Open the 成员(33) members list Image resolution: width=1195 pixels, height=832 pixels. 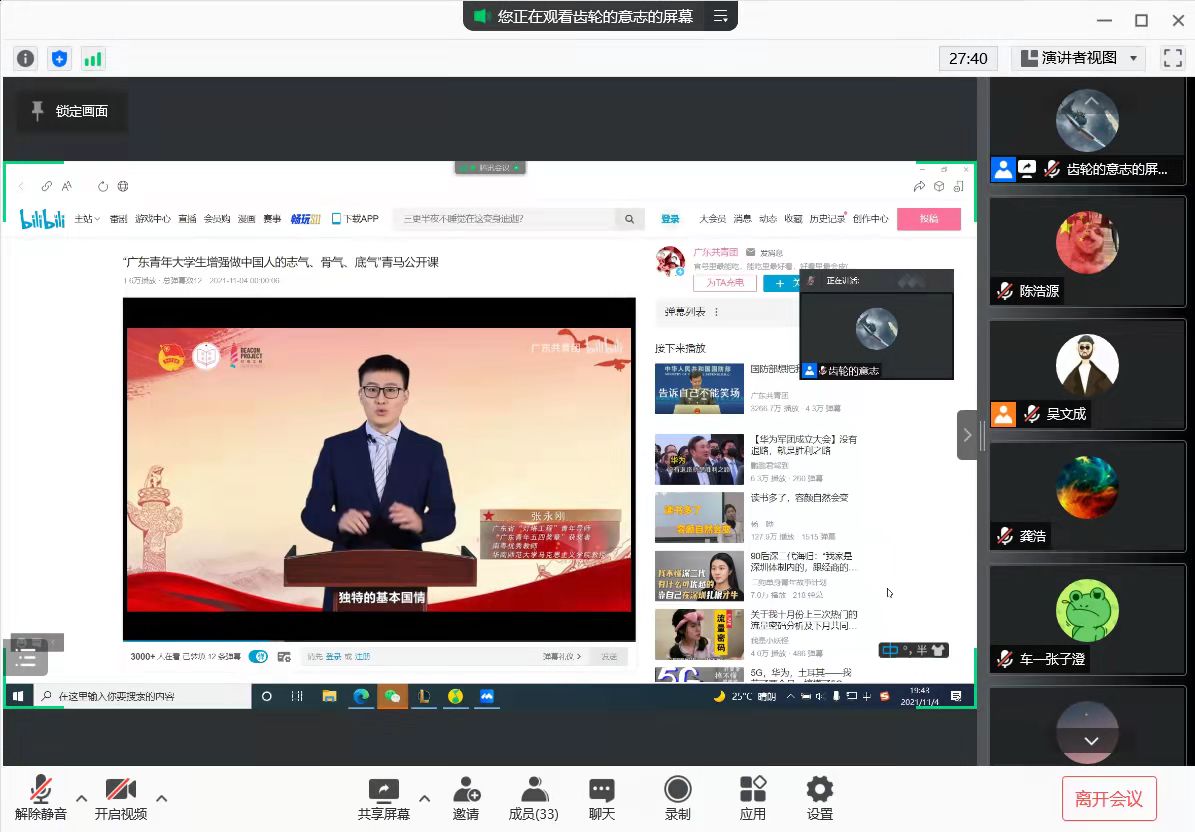(533, 798)
